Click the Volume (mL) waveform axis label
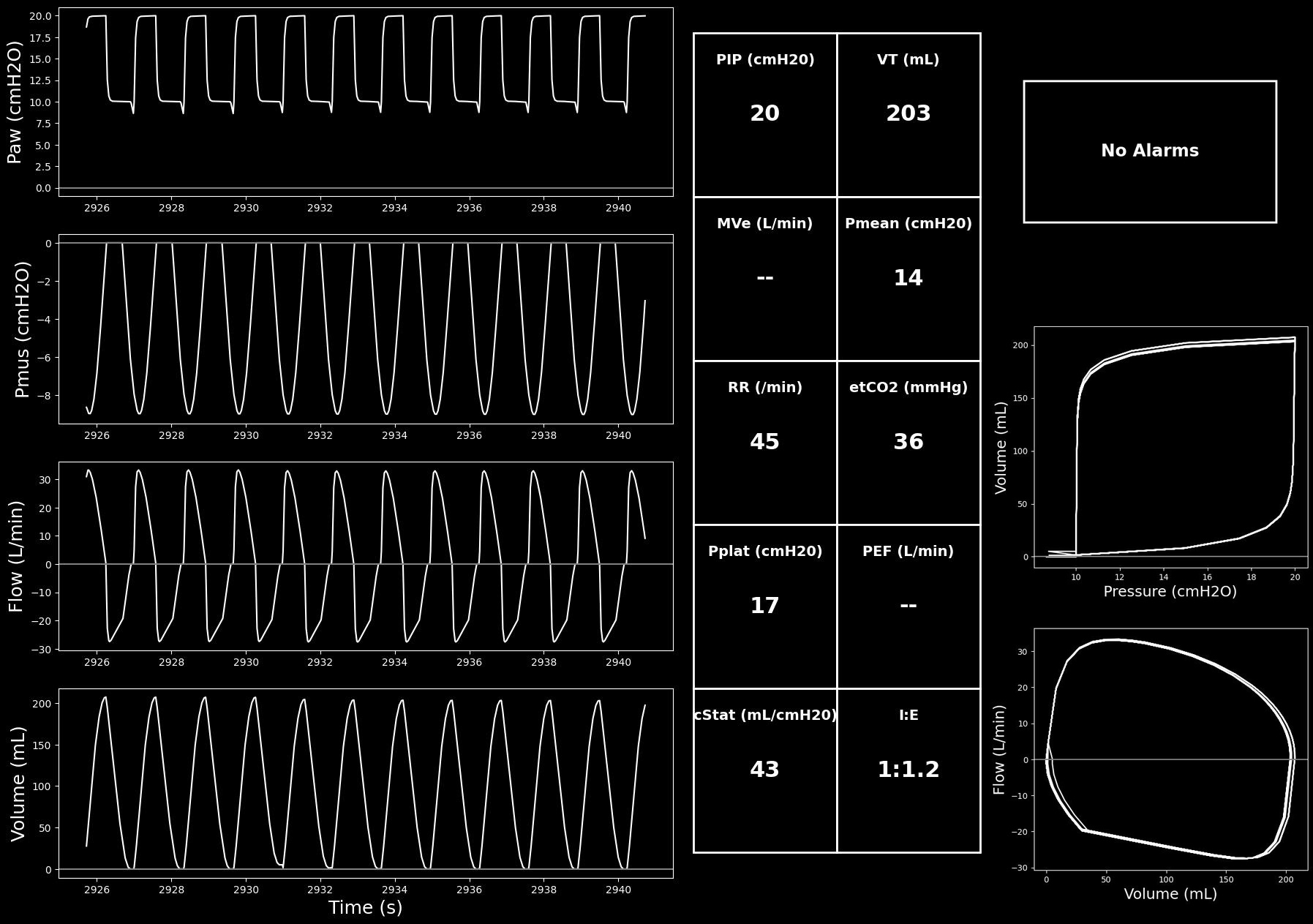Image resolution: width=1313 pixels, height=924 pixels. [18, 784]
